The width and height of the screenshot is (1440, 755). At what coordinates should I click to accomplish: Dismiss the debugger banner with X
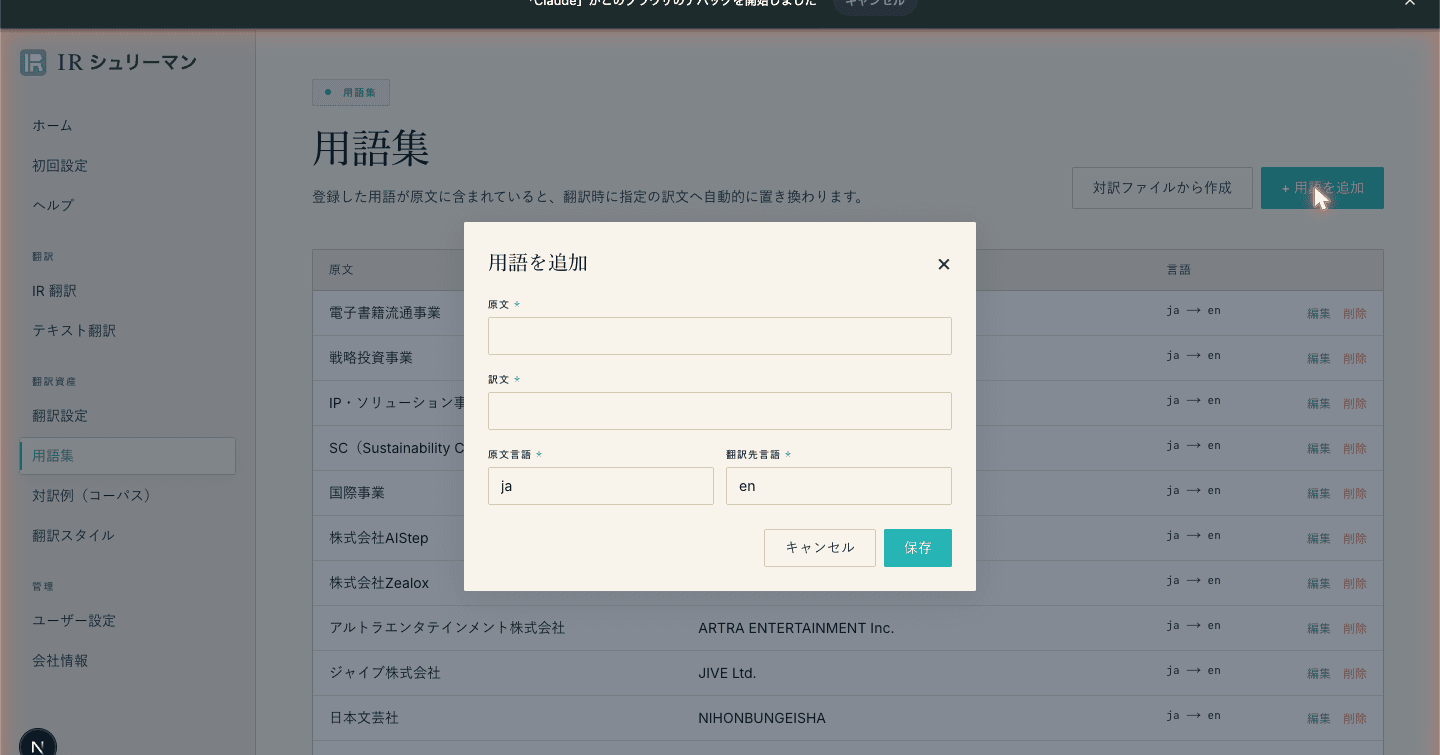(1410, 3)
